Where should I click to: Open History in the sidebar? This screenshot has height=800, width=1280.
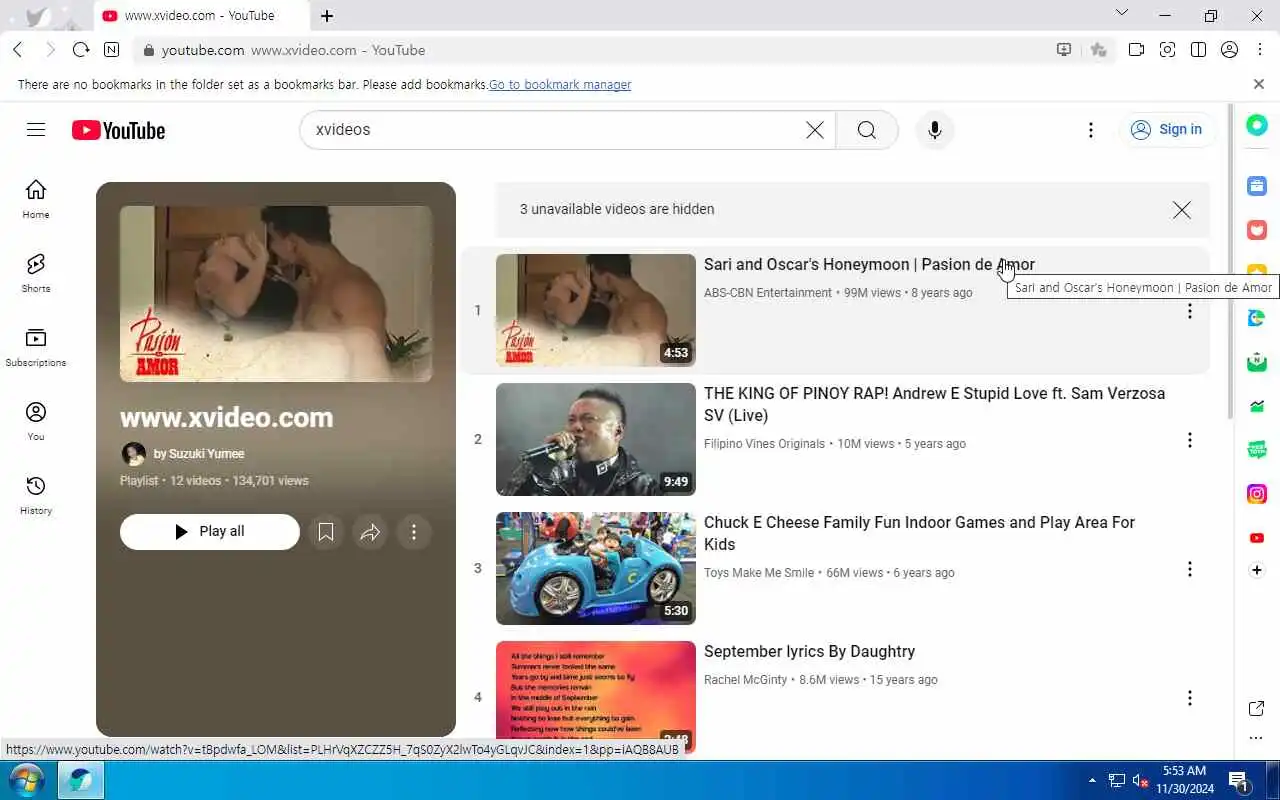point(36,495)
